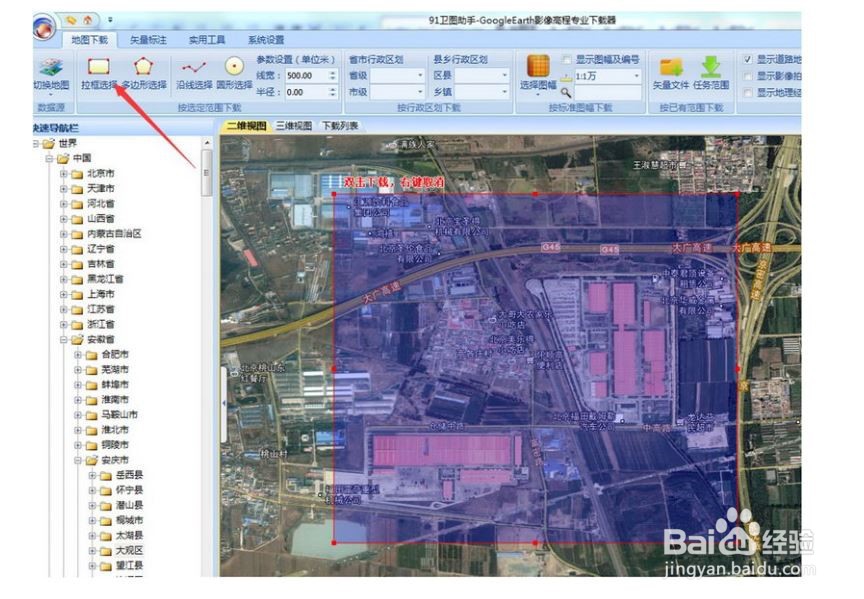Viewport: 864px width, 599px height.
Task: Collapse the 安徽省 tree node
Action: [63, 339]
